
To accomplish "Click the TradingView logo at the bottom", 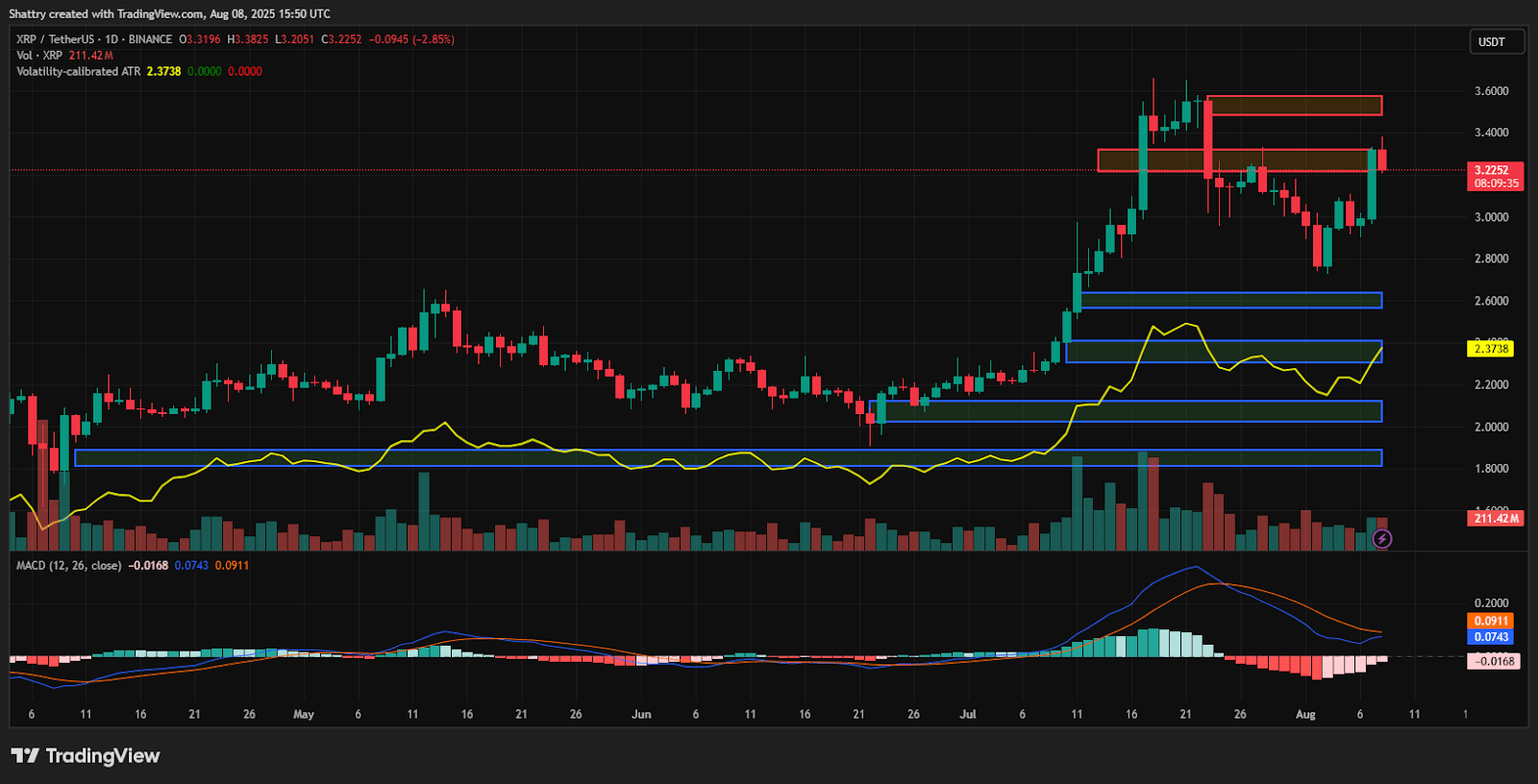I will (x=86, y=756).
